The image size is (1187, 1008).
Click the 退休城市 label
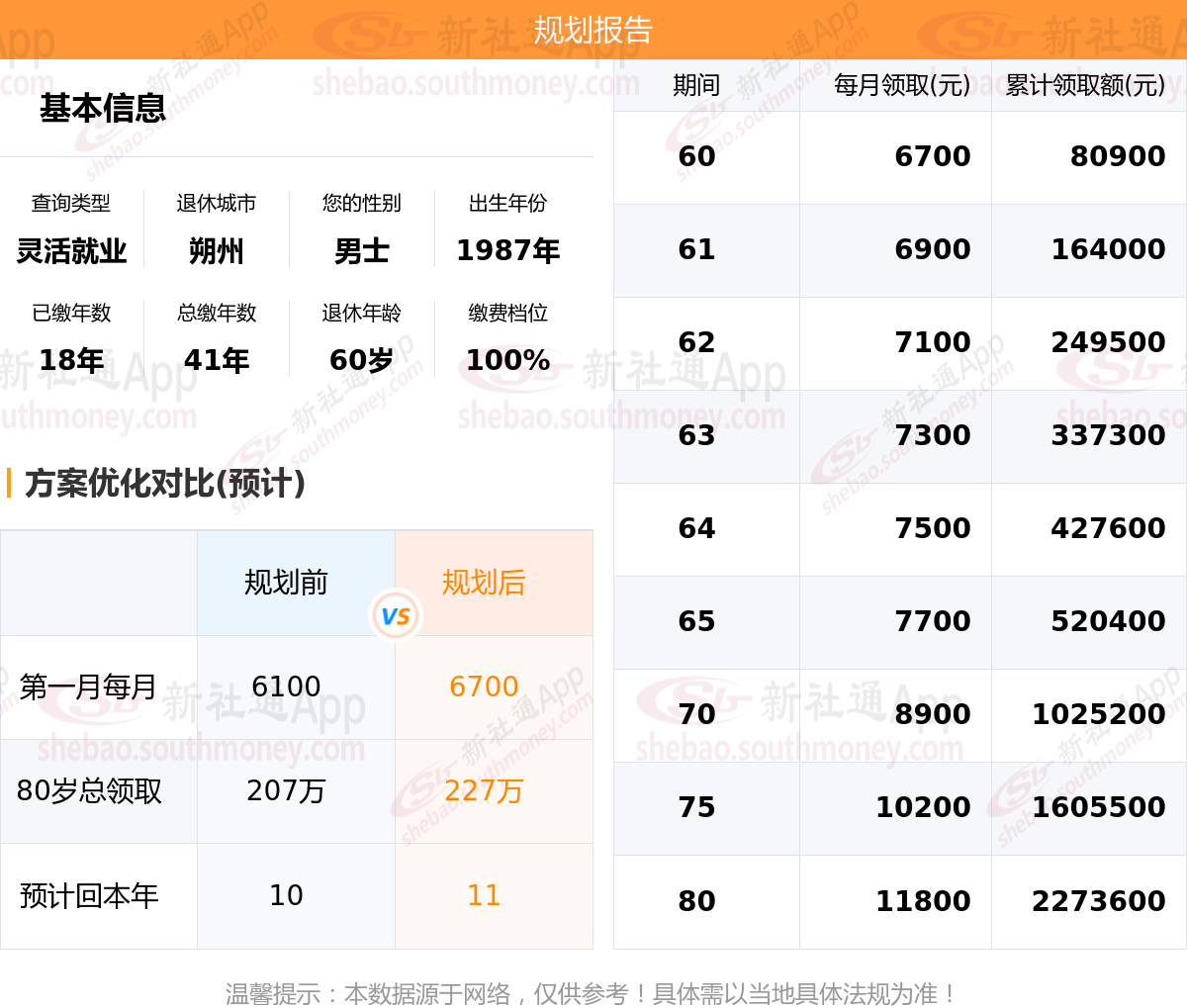tap(217, 203)
